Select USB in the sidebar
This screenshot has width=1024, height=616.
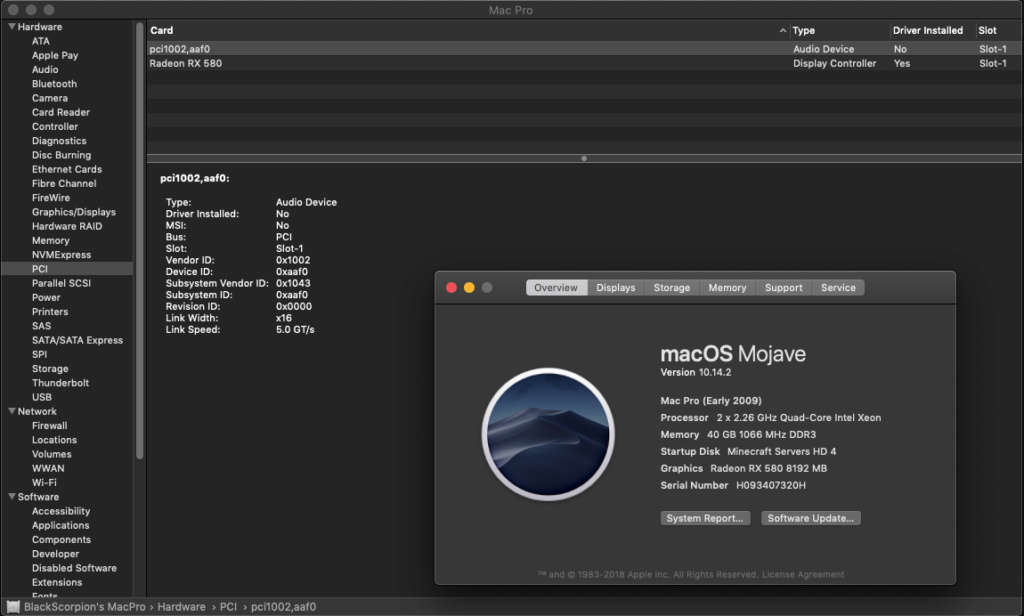coord(42,397)
